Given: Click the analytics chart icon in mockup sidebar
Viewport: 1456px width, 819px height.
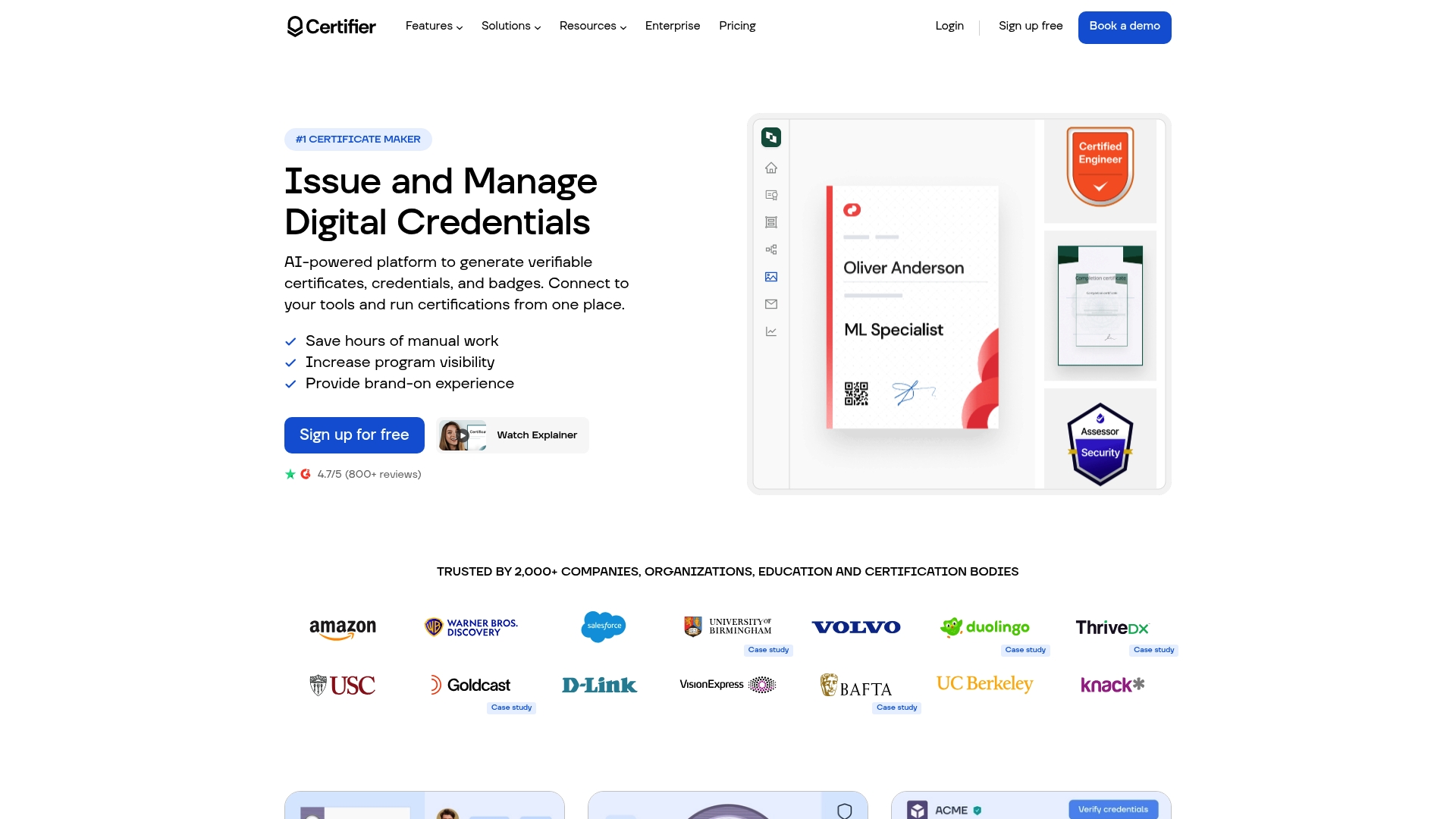Looking at the screenshot, I should (x=771, y=331).
